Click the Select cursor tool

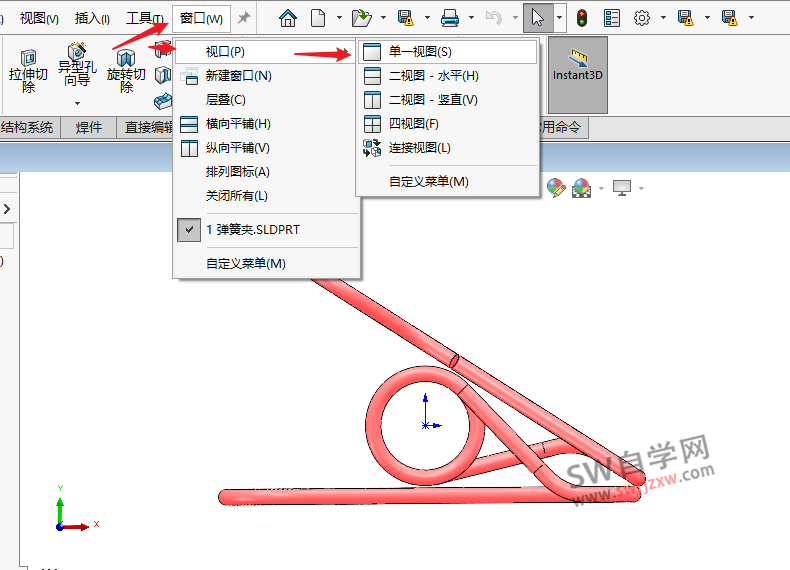[x=538, y=18]
